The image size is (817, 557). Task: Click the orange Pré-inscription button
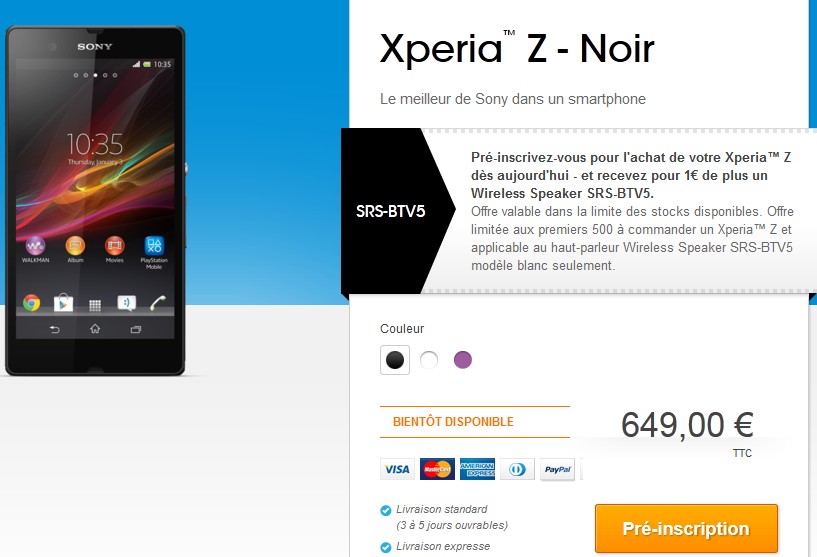(x=686, y=528)
